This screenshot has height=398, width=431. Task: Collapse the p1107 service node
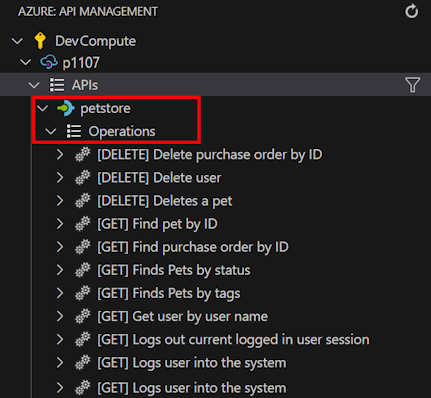[x=26, y=62]
